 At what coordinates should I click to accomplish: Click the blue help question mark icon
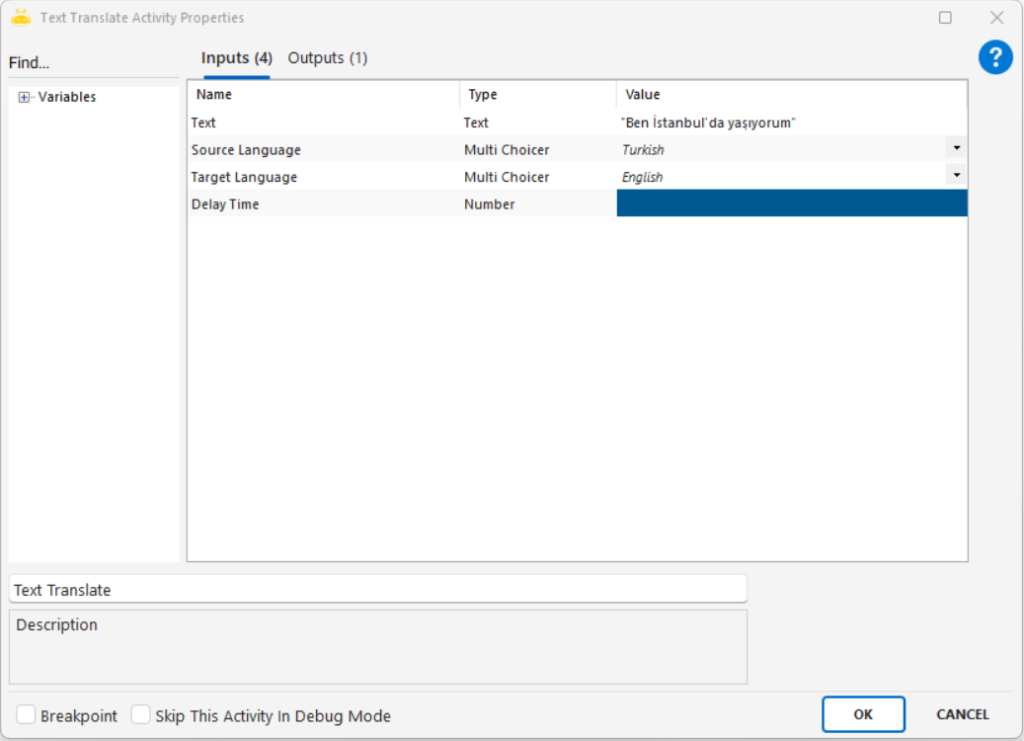pyautogui.click(x=995, y=57)
